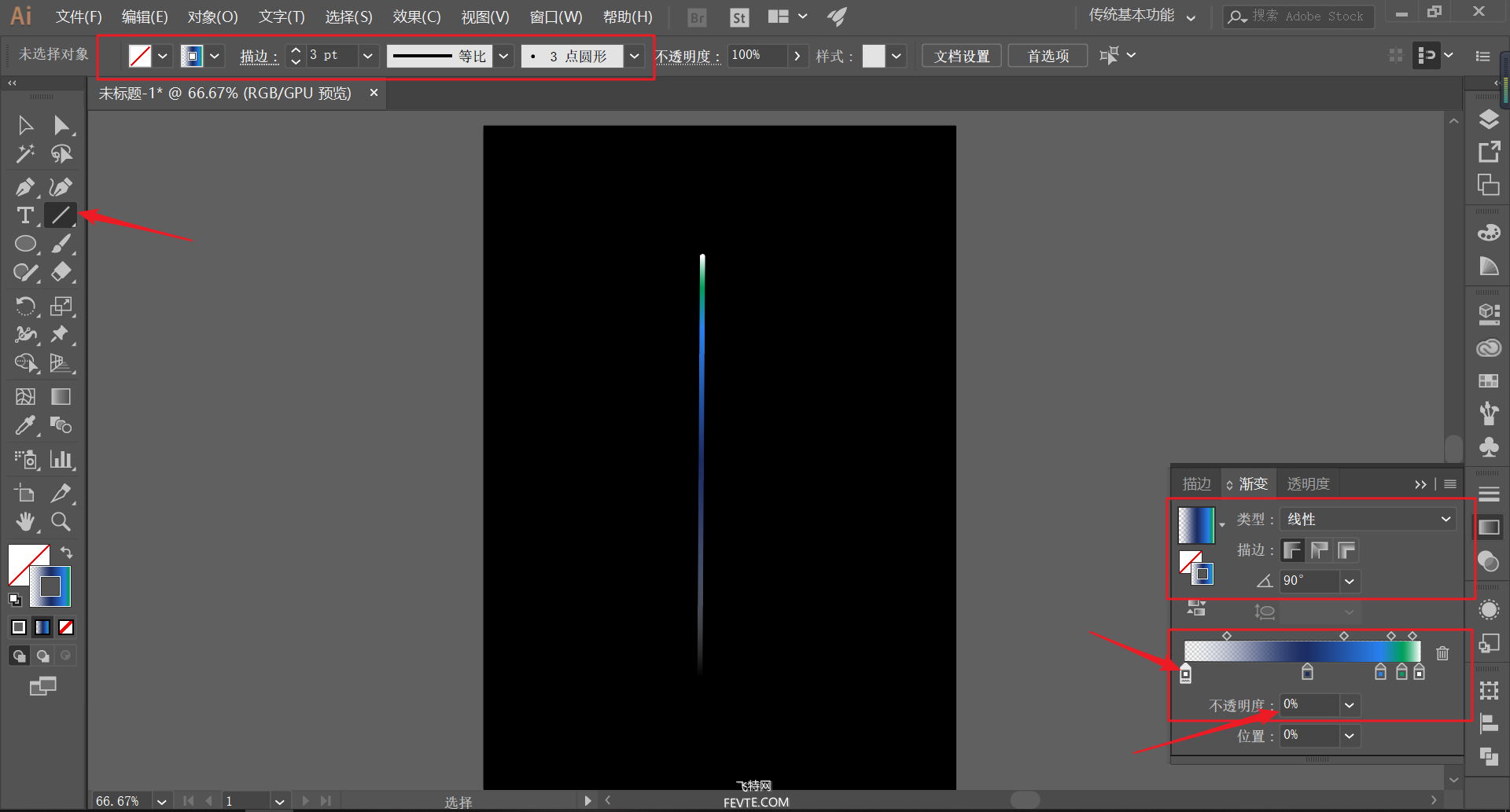The height and width of the screenshot is (812, 1510).
Task: Open the 文件(F) menu
Action: tap(79, 17)
